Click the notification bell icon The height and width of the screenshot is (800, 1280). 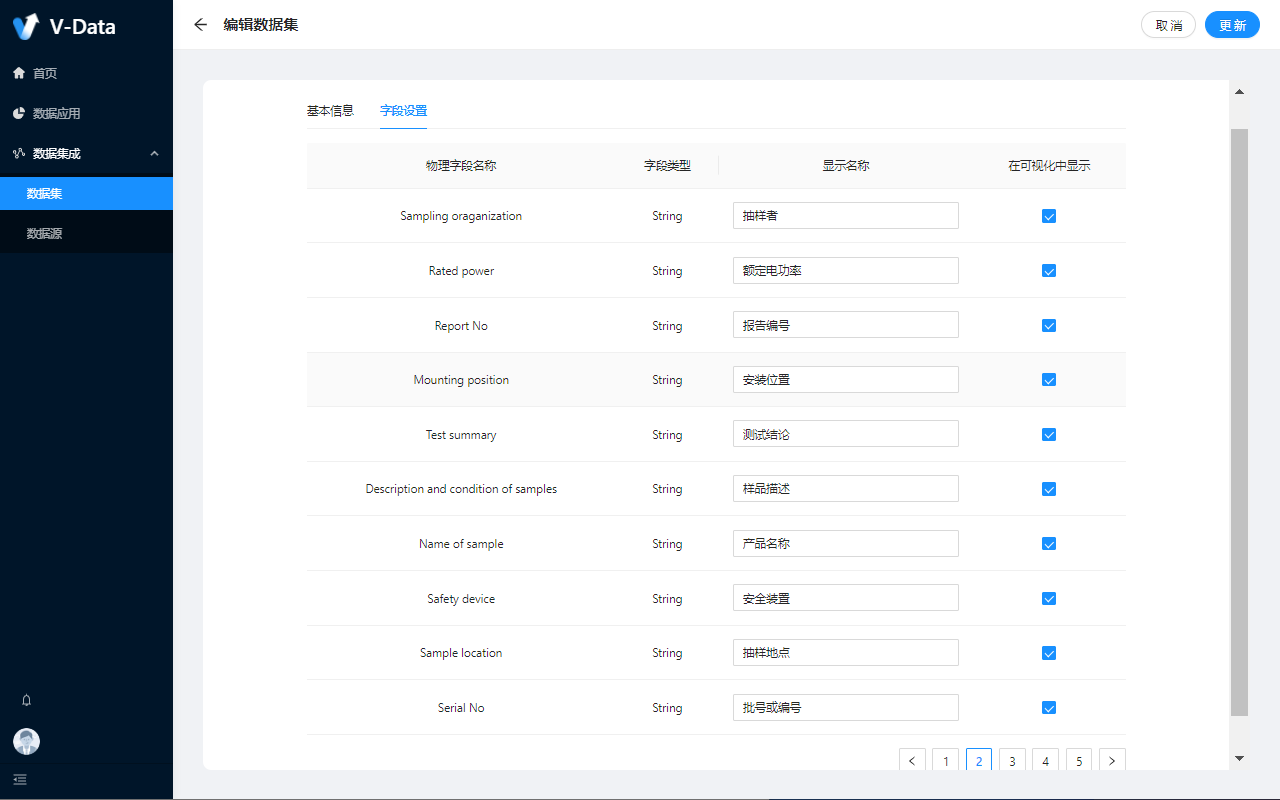pyautogui.click(x=27, y=700)
